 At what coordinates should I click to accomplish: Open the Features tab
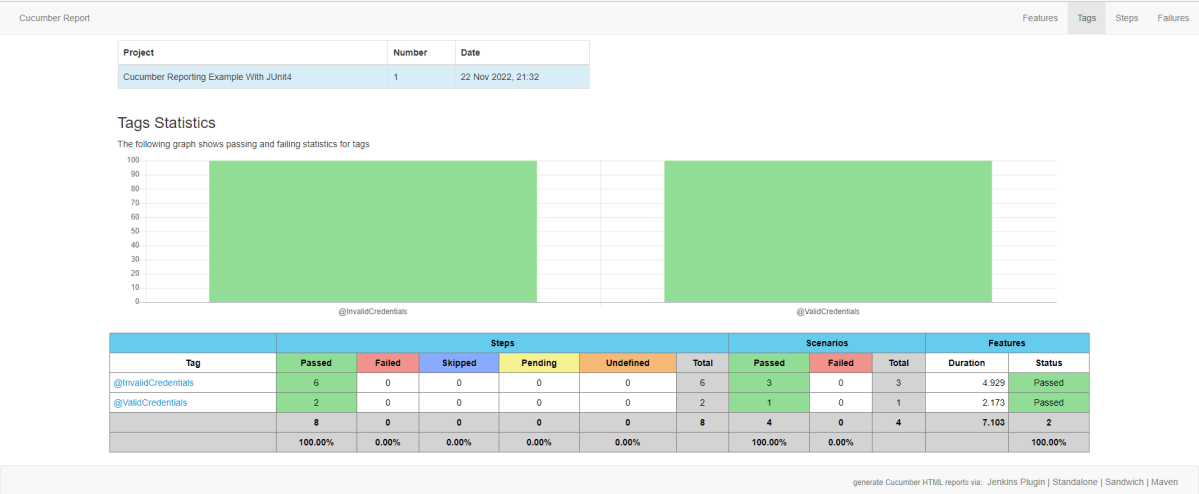click(1040, 18)
